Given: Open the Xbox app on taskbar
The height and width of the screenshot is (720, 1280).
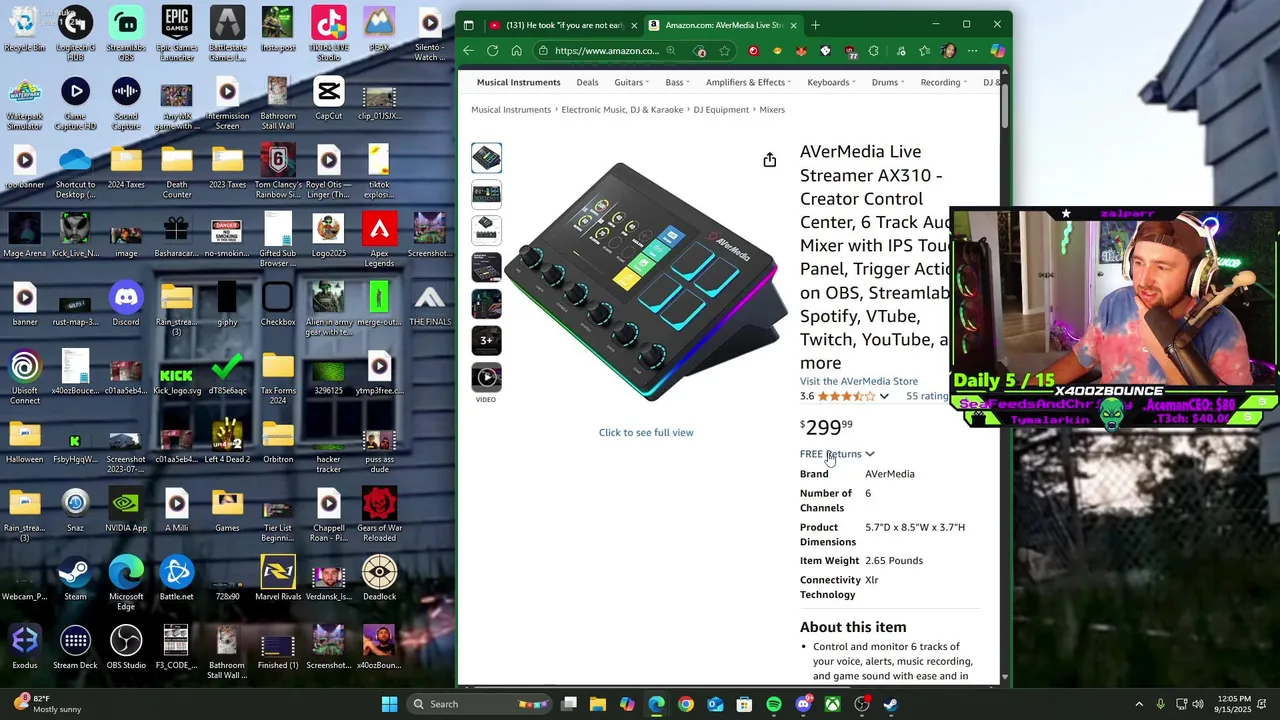Looking at the screenshot, I should tap(832, 704).
